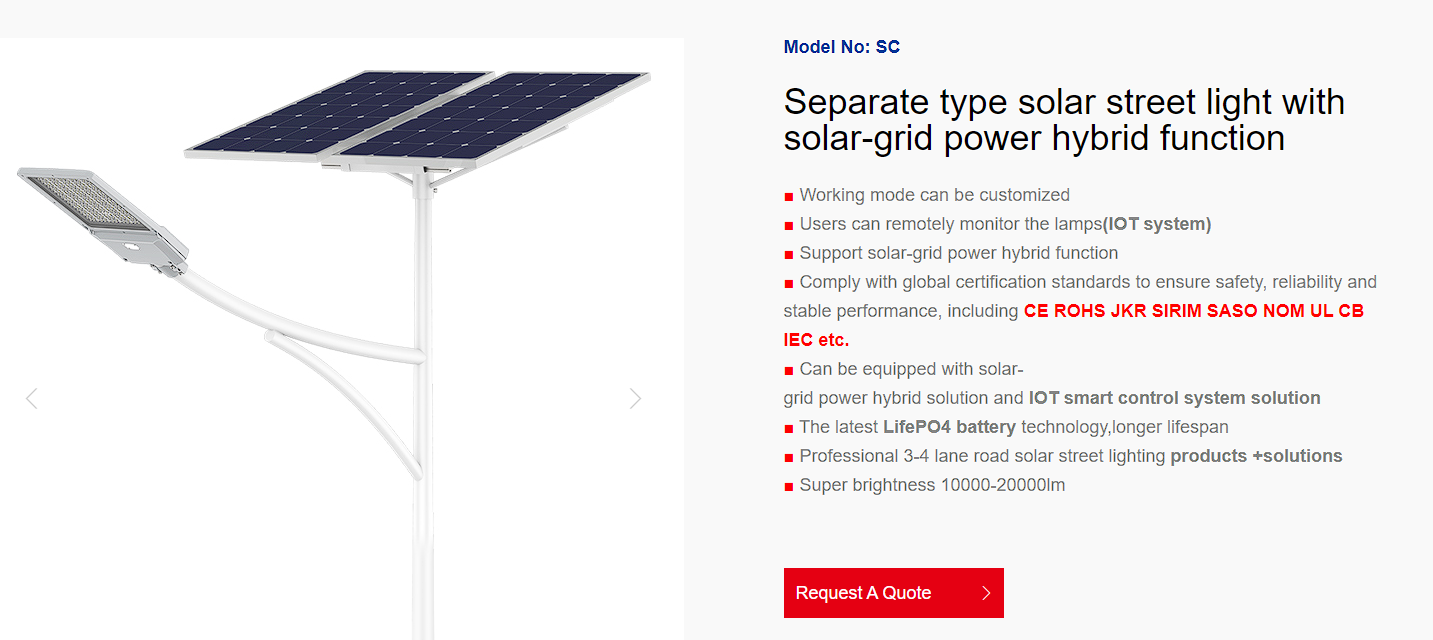Click red bullet beside 'Working mode' line
This screenshot has height=640, width=1433.
point(789,196)
